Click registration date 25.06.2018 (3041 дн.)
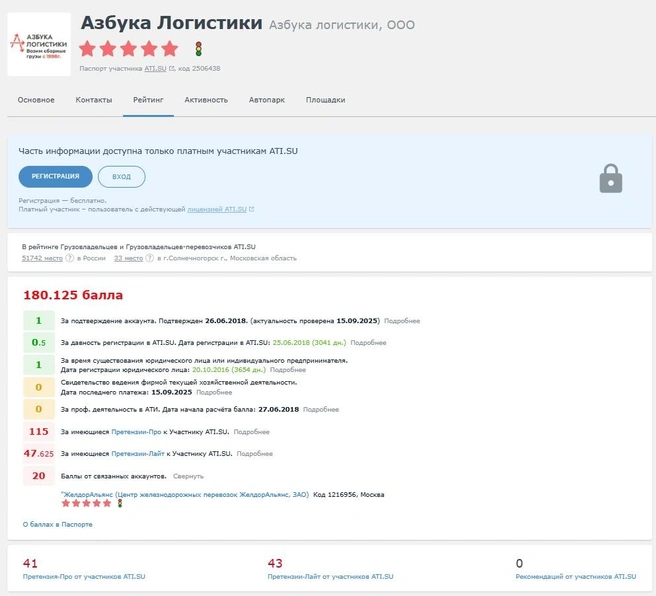 pos(309,343)
